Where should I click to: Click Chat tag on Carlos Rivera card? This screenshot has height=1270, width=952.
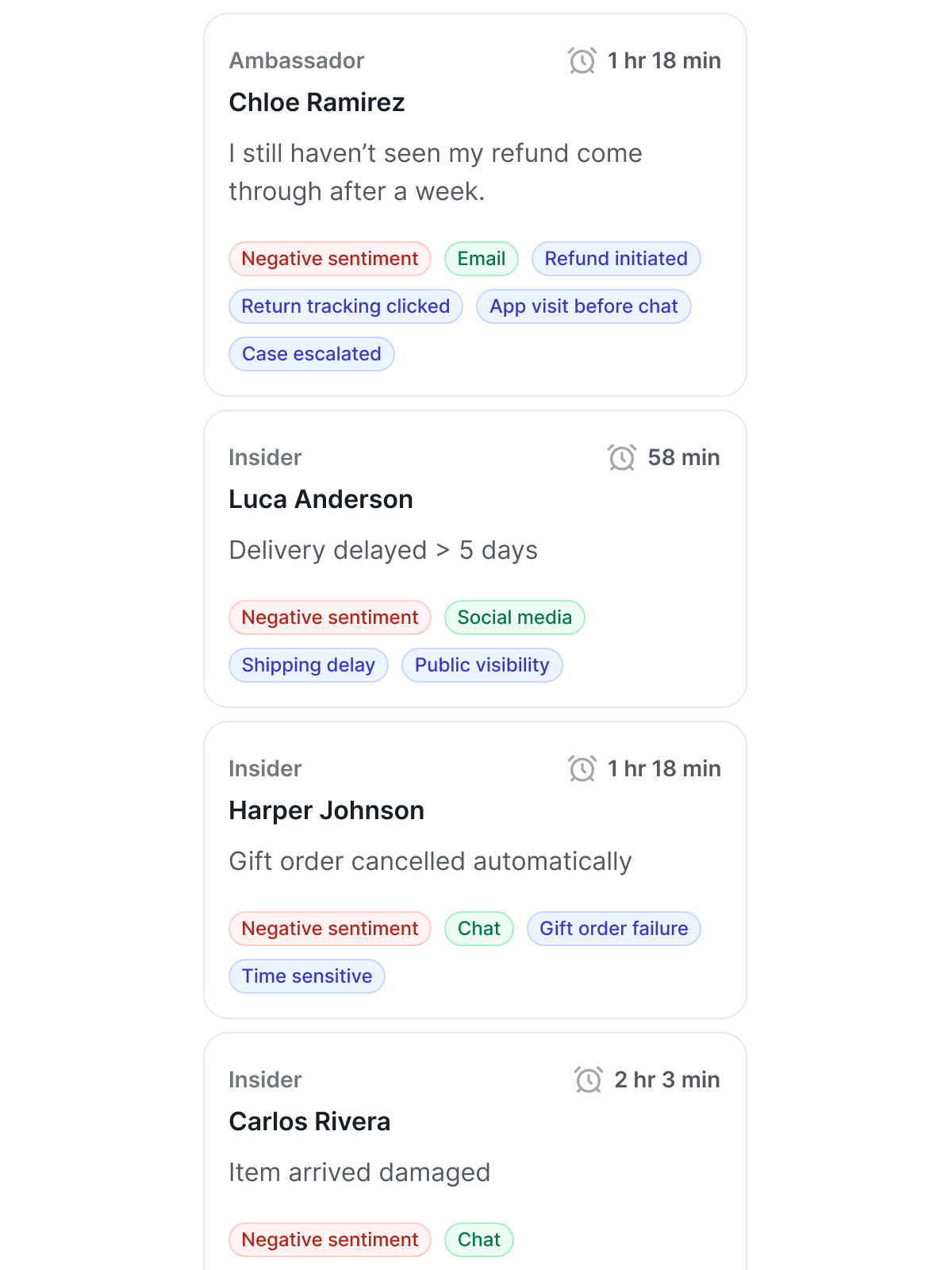[x=478, y=1240]
